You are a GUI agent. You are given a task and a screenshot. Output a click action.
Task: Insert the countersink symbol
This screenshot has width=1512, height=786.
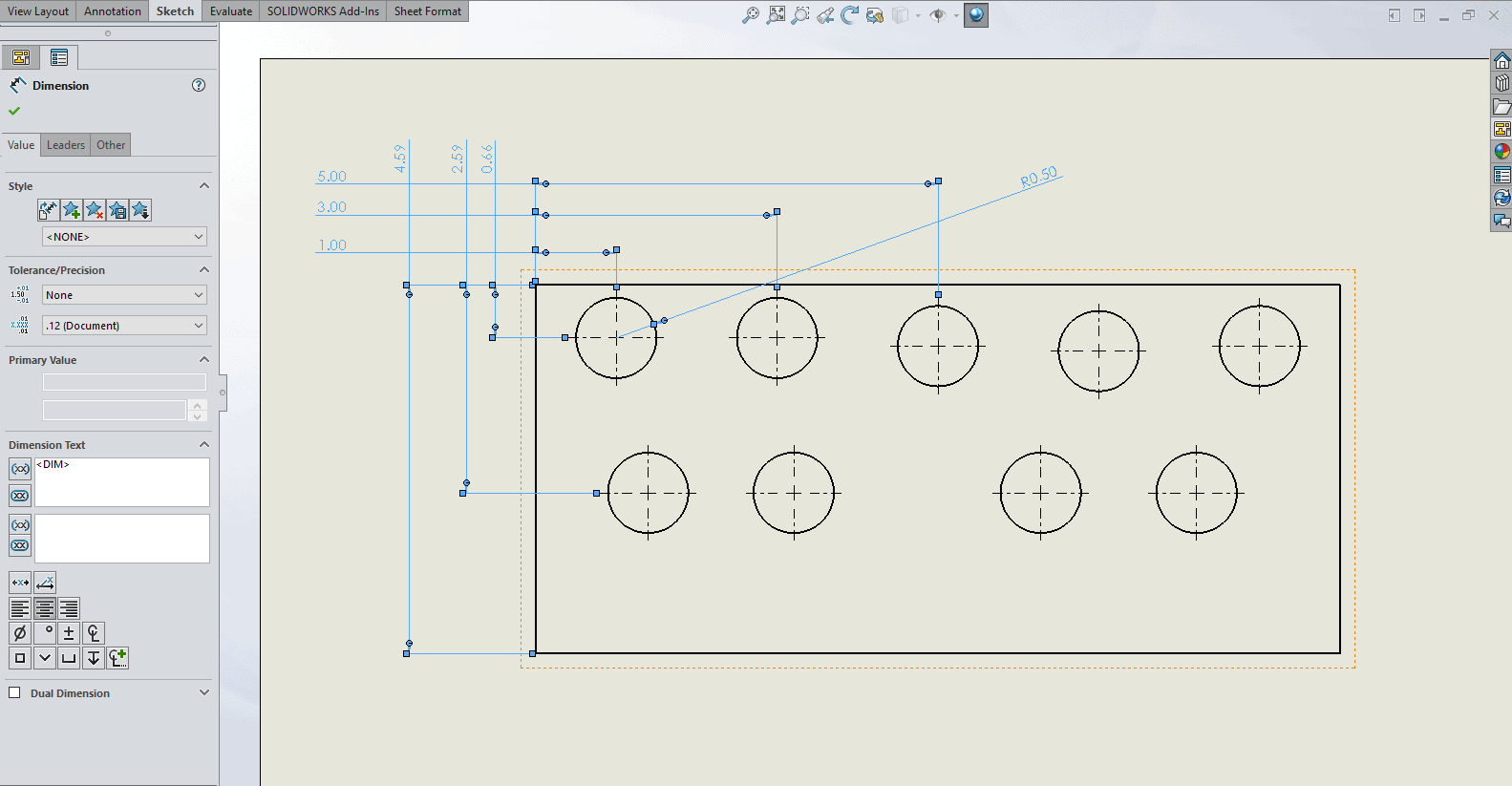(x=45, y=658)
